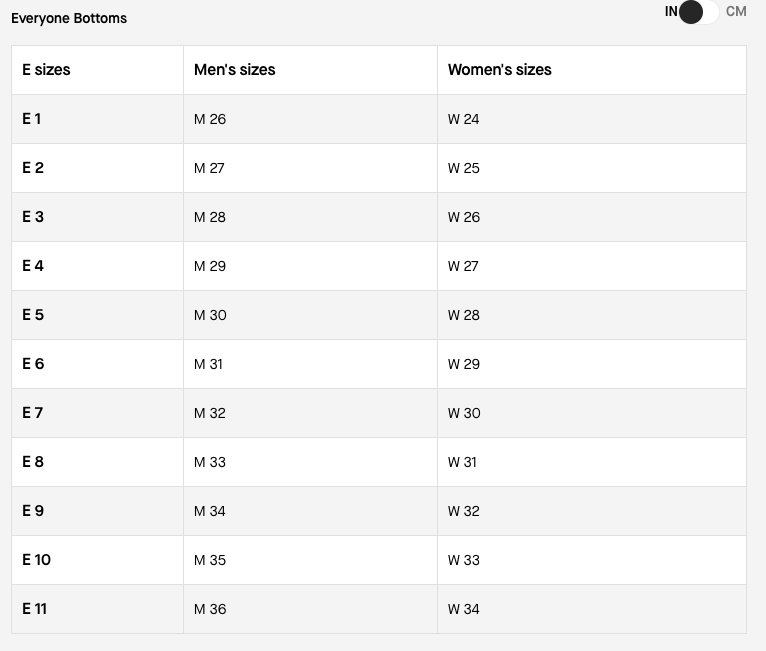Select the E 10 row label
The width and height of the screenshot is (766, 651).
pyautogui.click(x=36, y=560)
